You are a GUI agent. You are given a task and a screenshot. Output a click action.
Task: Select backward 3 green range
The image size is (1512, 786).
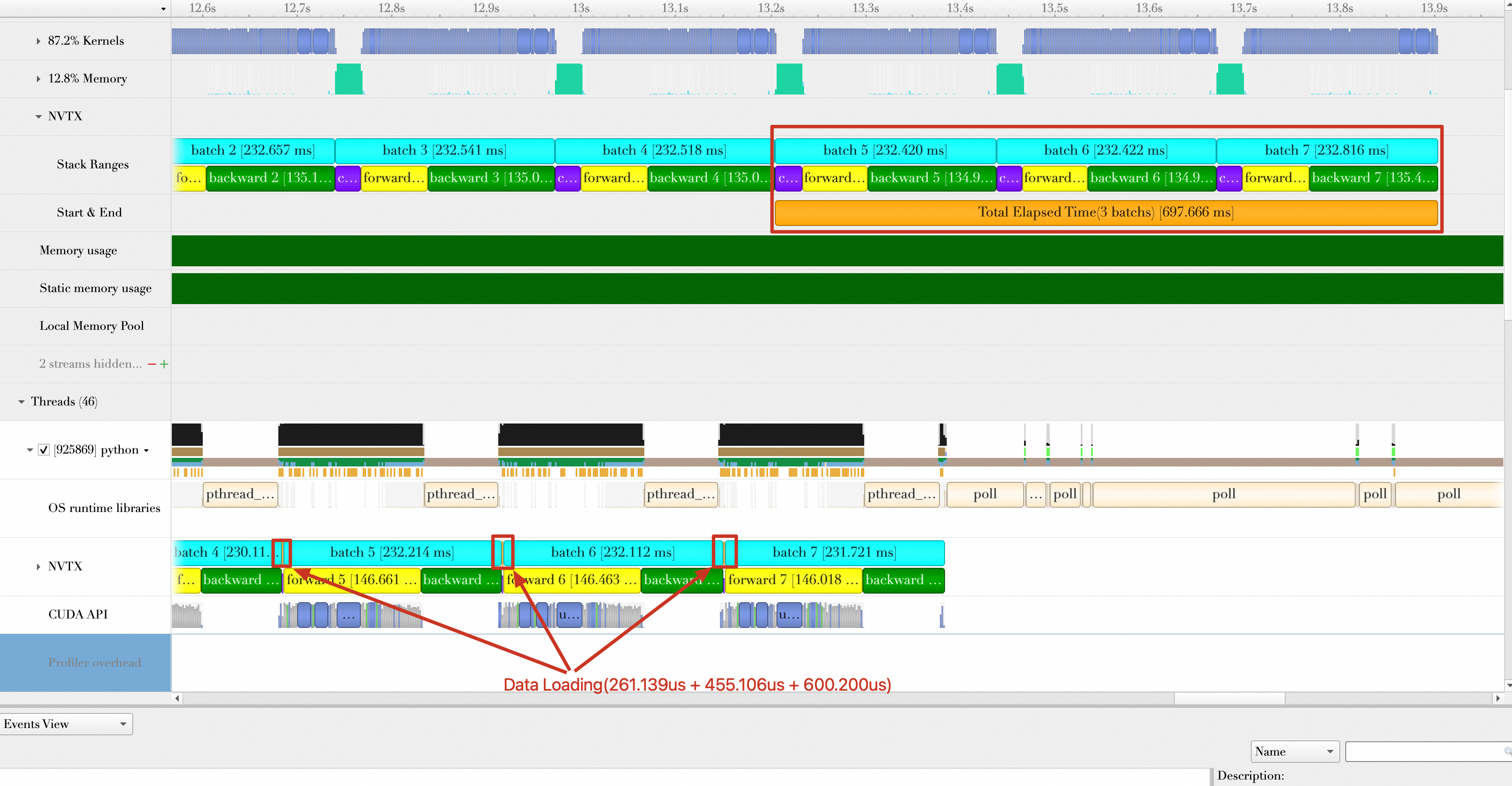coord(491,178)
